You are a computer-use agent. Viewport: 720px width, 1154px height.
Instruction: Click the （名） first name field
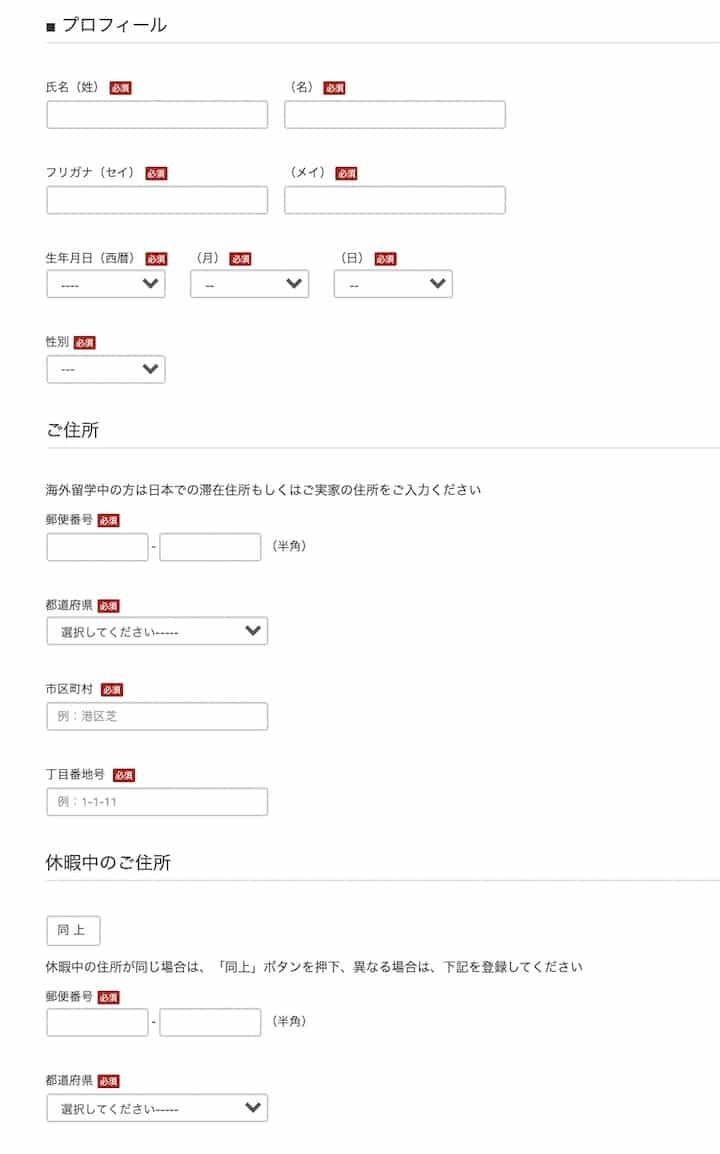[x=394, y=115]
